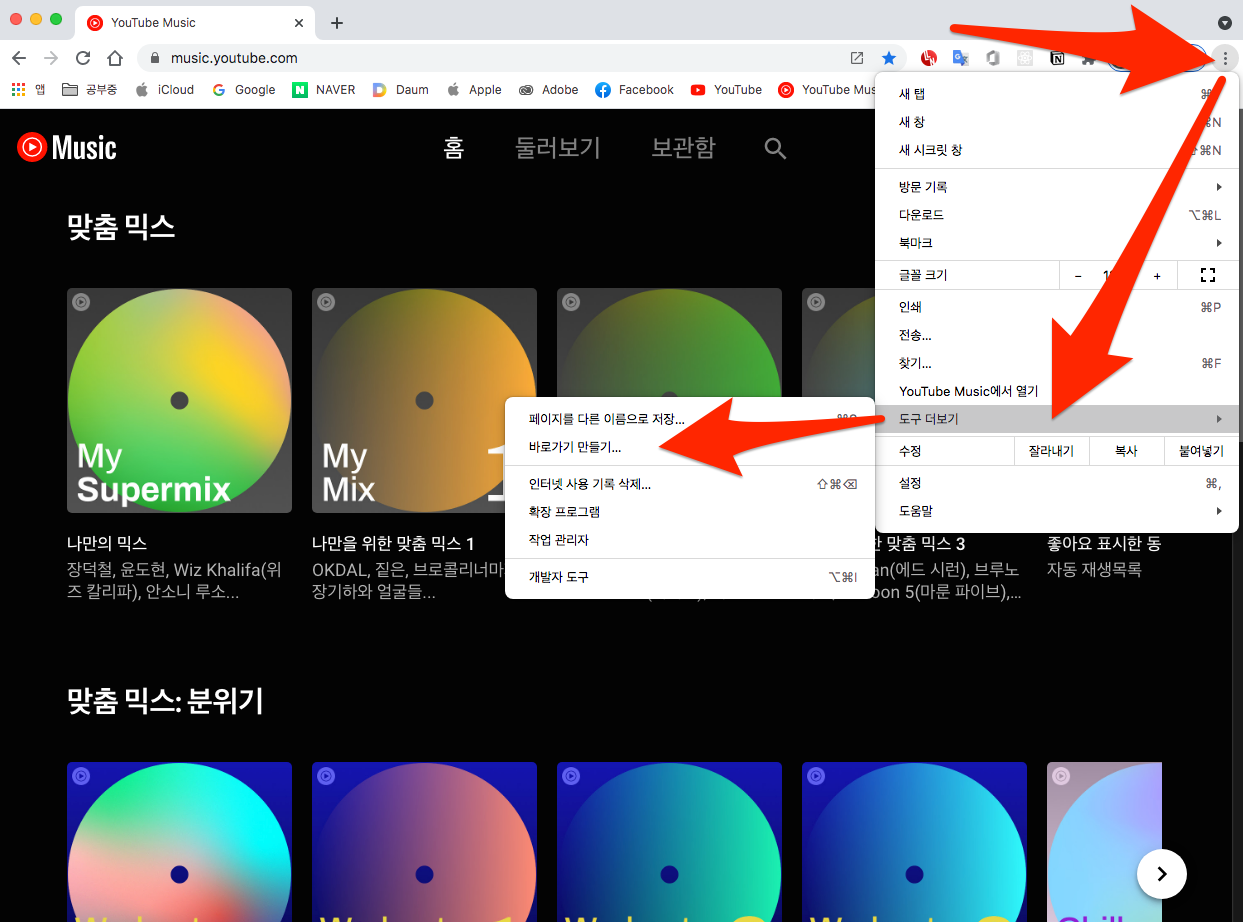Open the Facebook bookmark
1243x922 pixels.
[x=635, y=89]
